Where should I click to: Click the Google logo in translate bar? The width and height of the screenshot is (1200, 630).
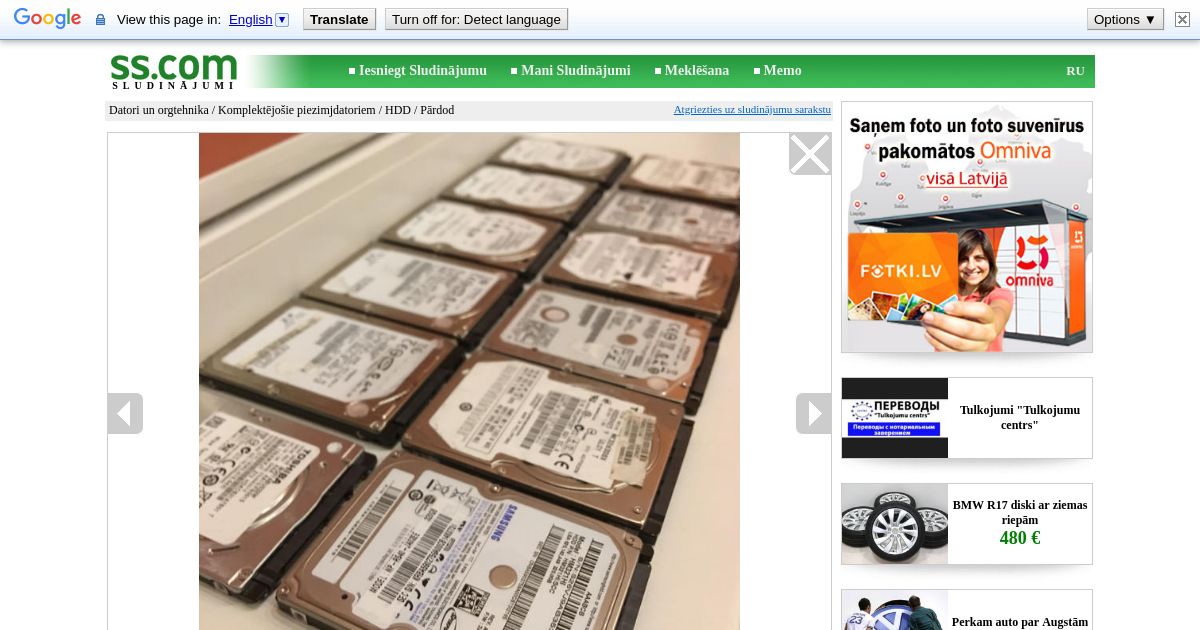(x=47, y=19)
